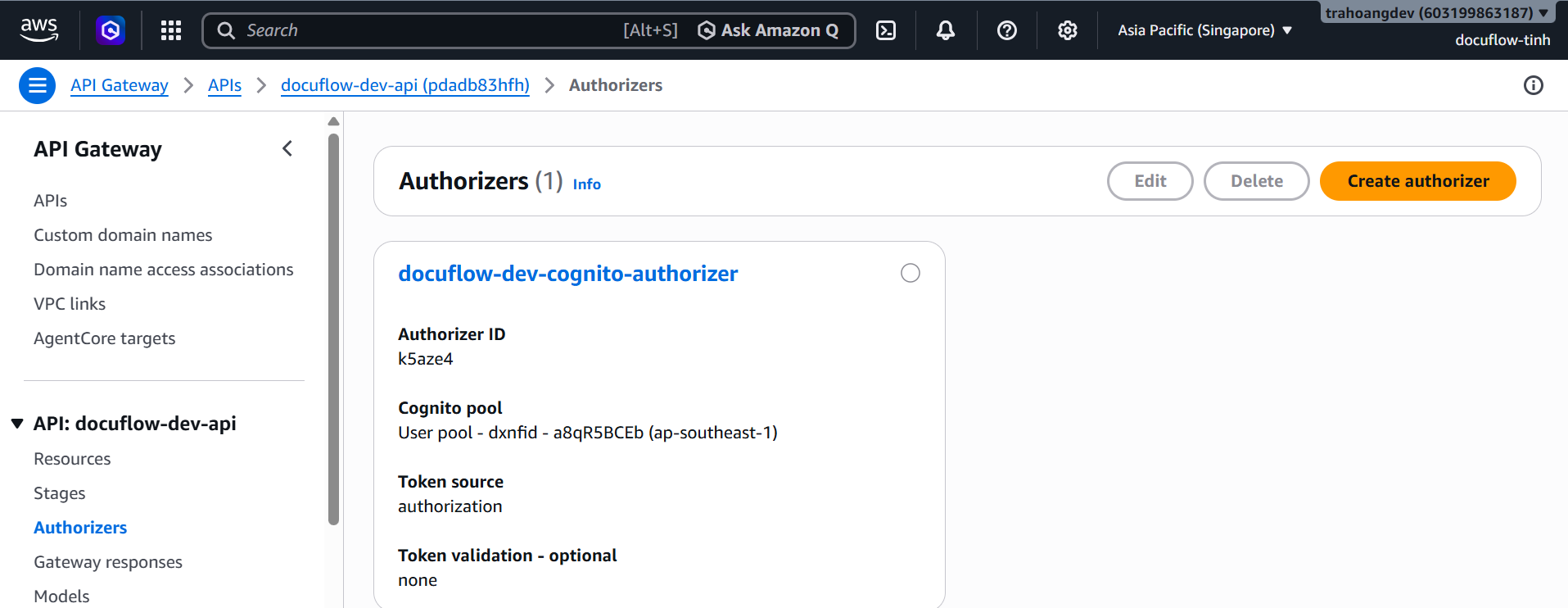
Task: Click the Authorizers breadcrumb text
Action: click(616, 85)
